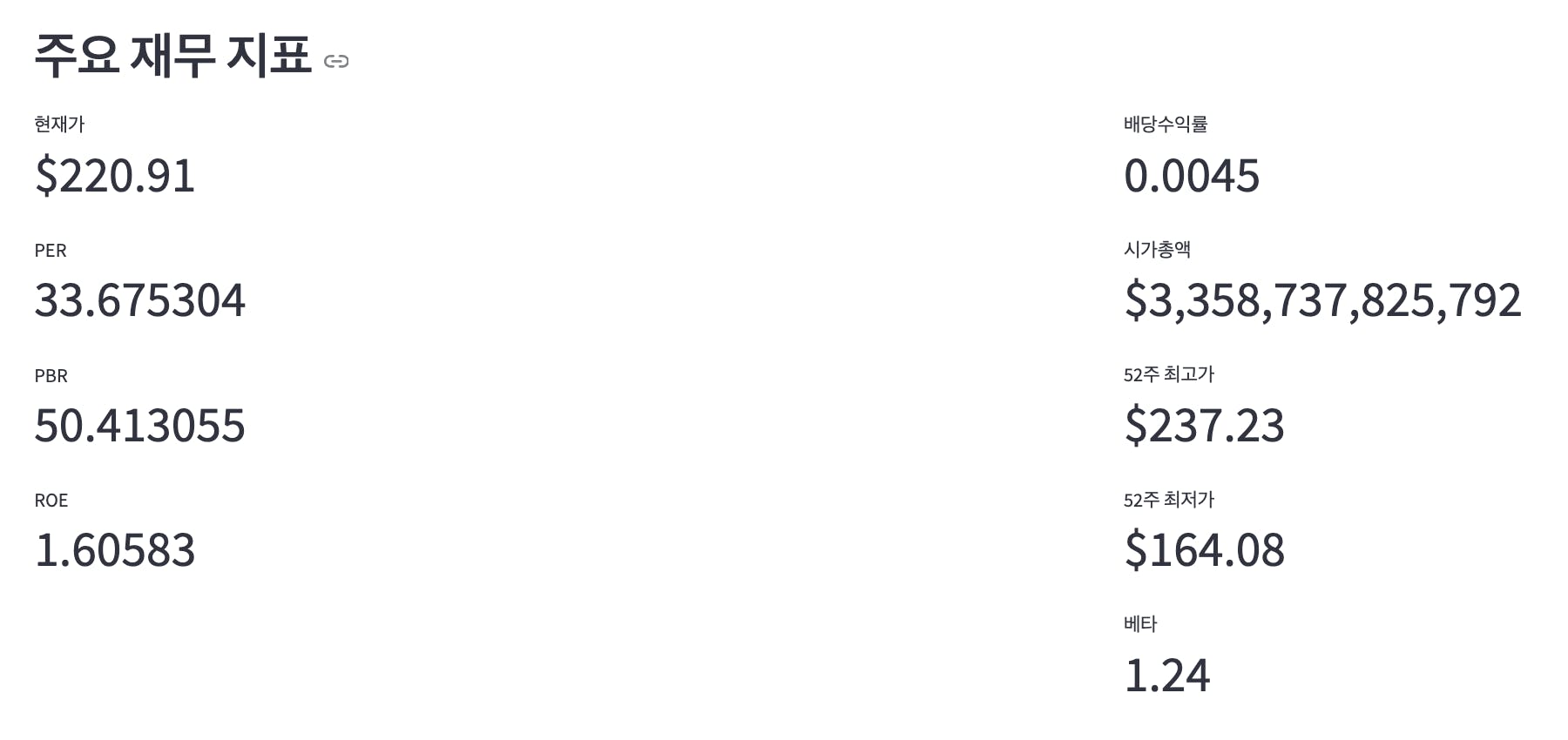Click the ROE metric label
The height and width of the screenshot is (740, 1568).
(x=51, y=501)
